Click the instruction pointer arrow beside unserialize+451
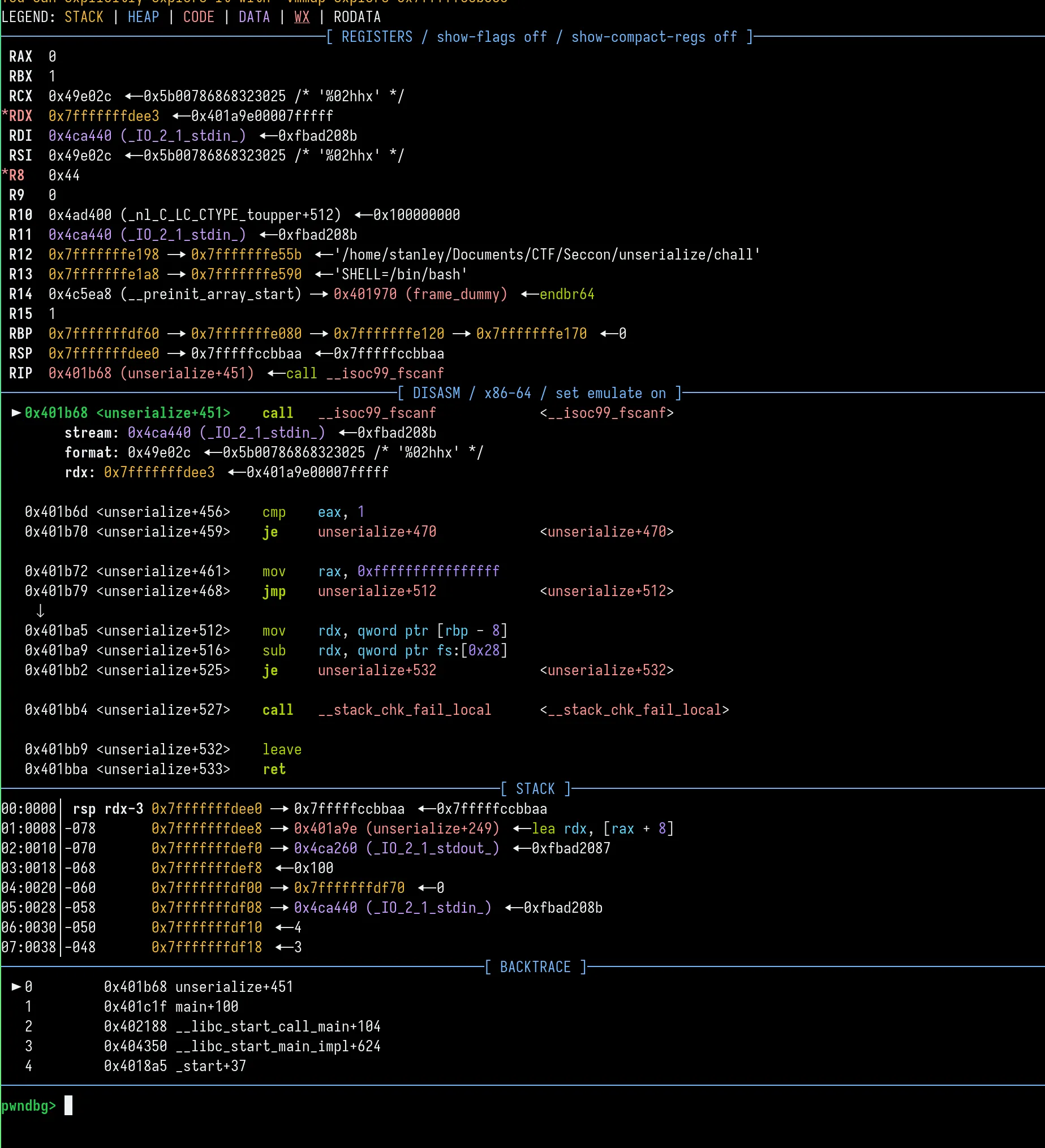The width and height of the screenshot is (1045, 1148). (15, 413)
